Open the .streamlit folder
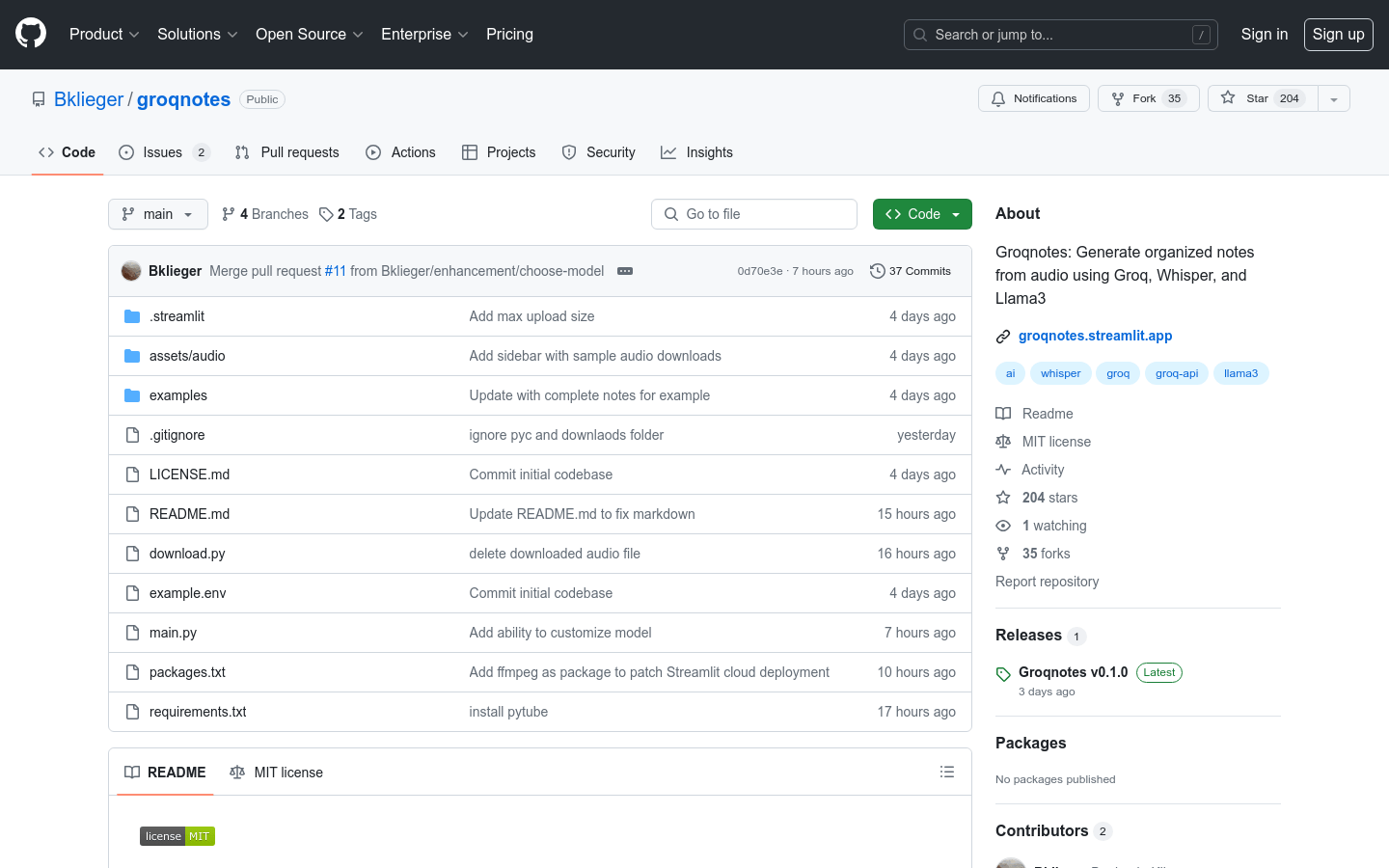The height and width of the screenshot is (868, 1389). [177, 316]
